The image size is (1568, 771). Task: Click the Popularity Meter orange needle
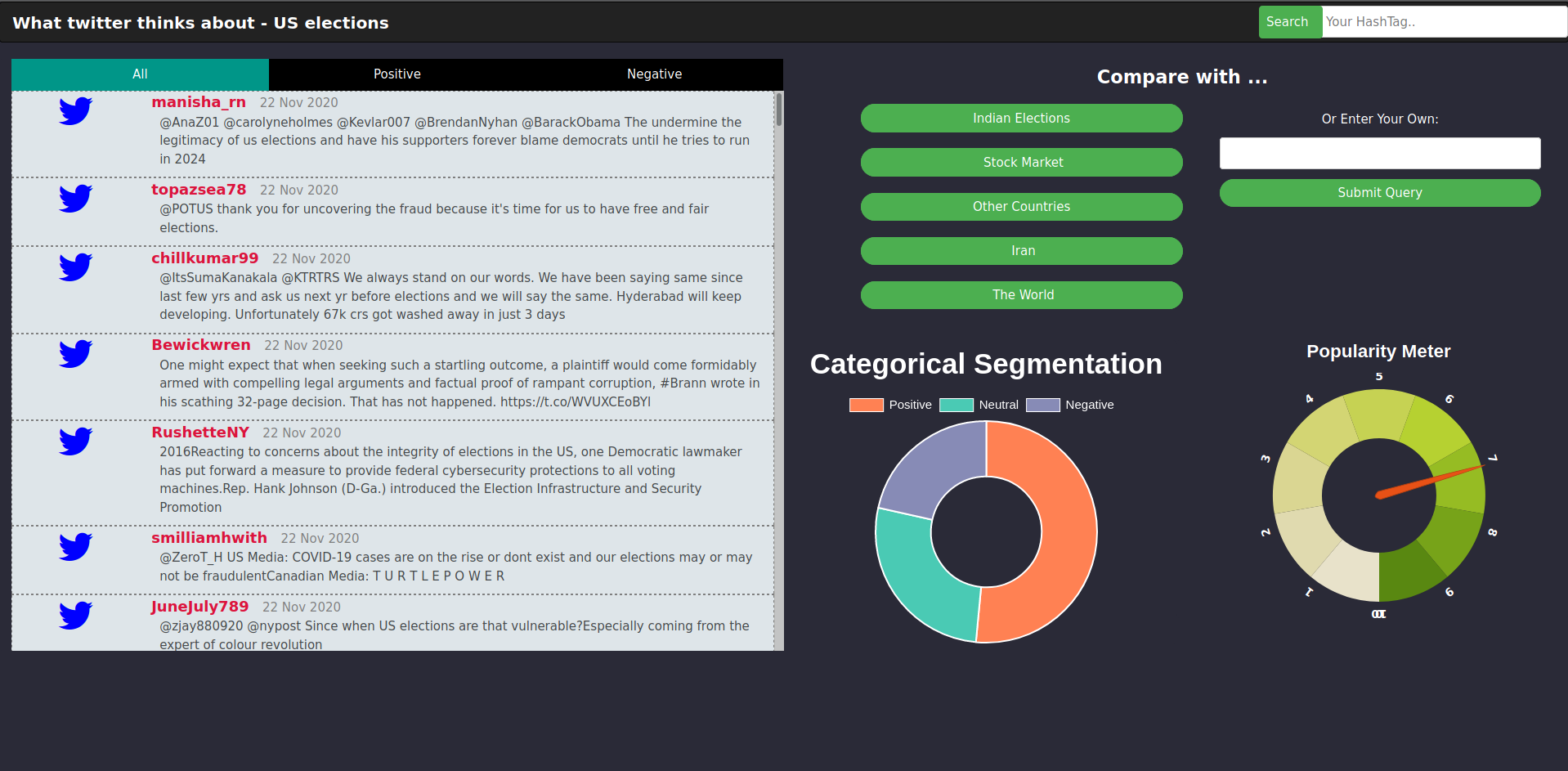[1429, 481]
